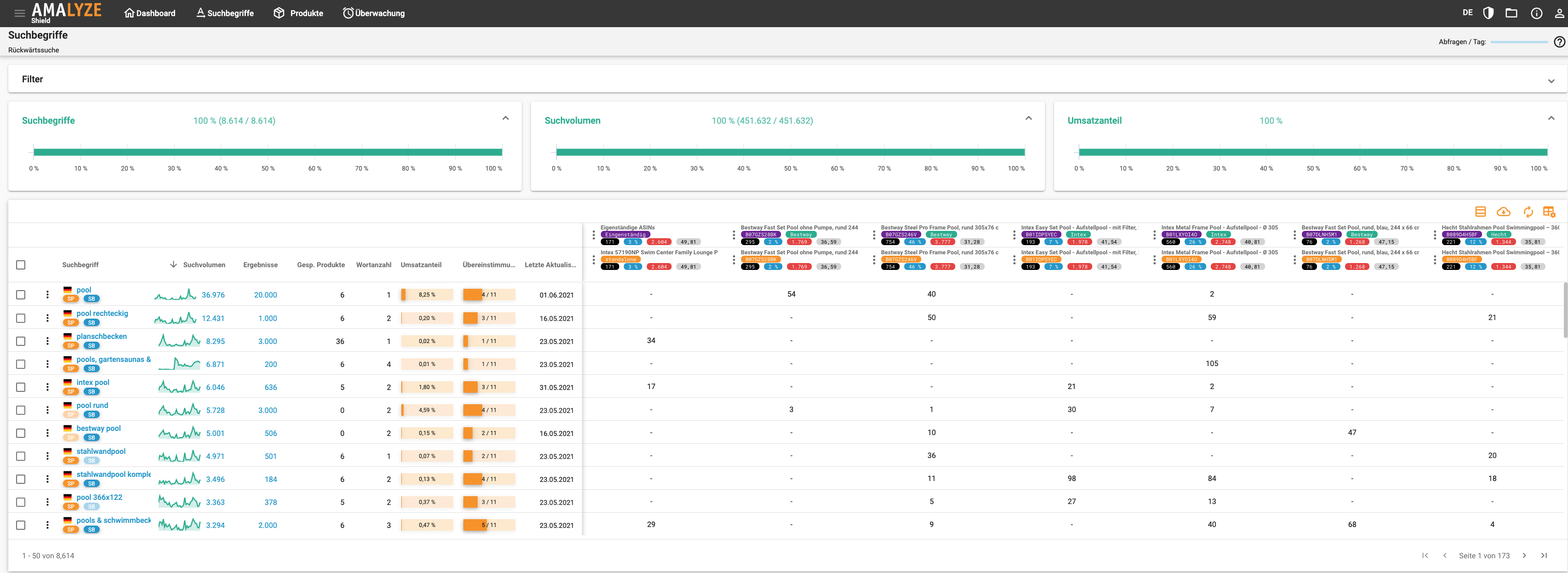Check the box for 'pool 366x122' row
Viewport: 1568px width, 573px height.
tap(21, 502)
